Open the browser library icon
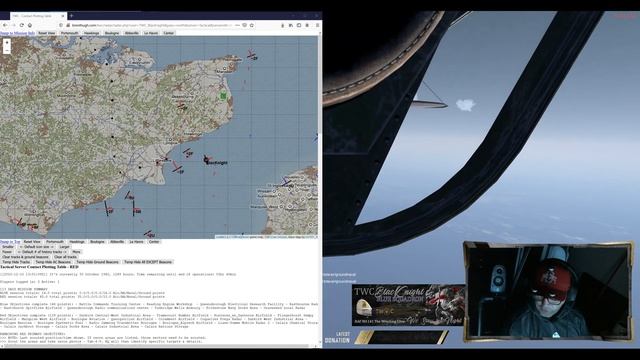Screen dimensions: 640x360 291,25
